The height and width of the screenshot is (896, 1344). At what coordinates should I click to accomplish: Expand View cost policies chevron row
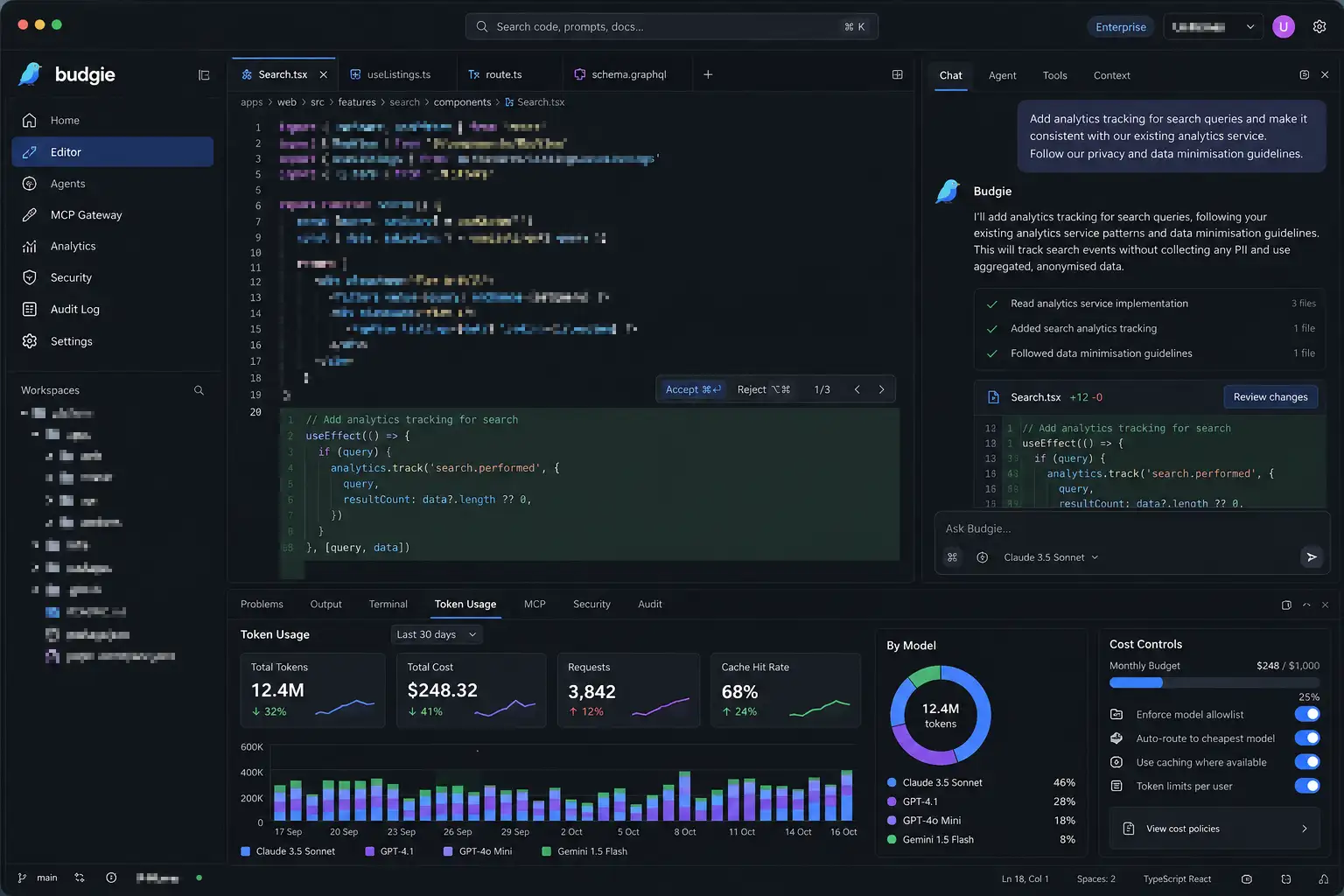point(1214,829)
